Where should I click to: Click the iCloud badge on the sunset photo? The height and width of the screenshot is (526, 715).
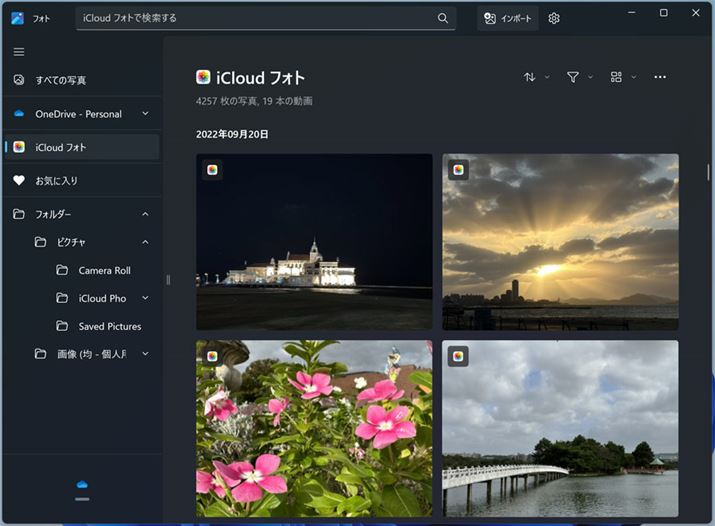(x=458, y=169)
